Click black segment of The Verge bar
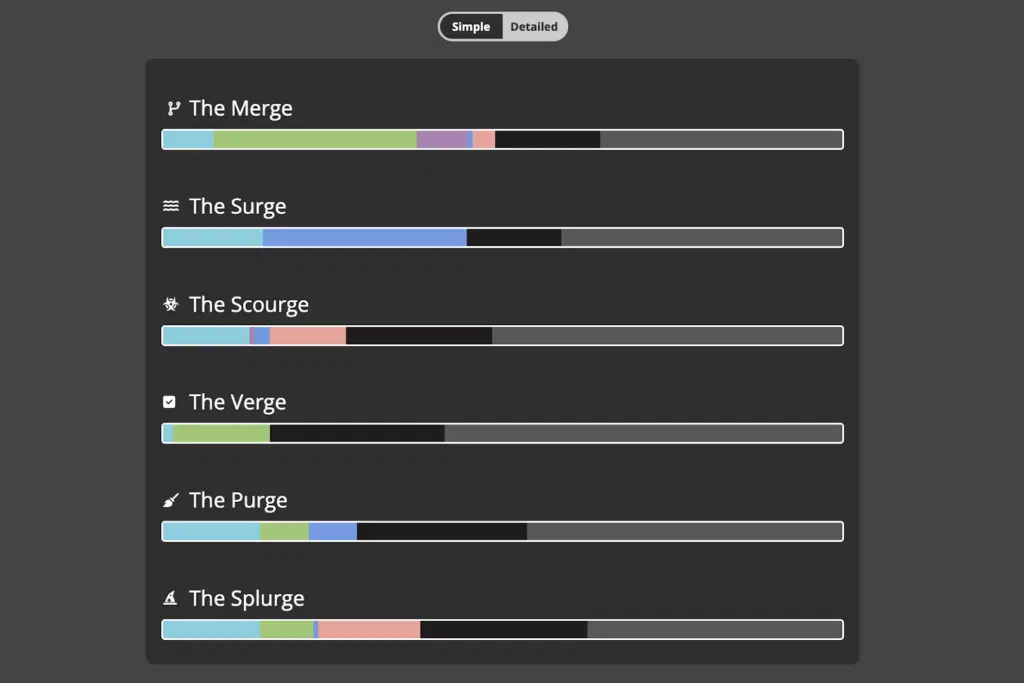Image resolution: width=1024 pixels, height=683 pixels. 357,433
